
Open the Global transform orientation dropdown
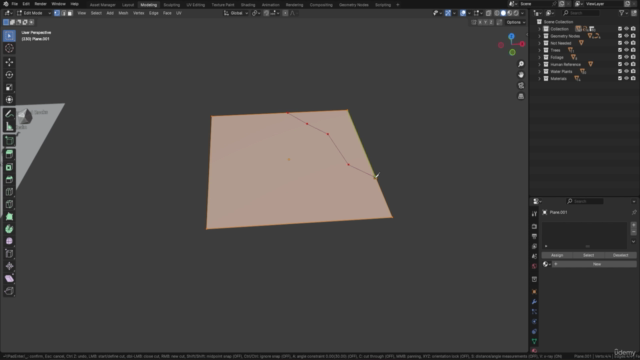[236, 13]
